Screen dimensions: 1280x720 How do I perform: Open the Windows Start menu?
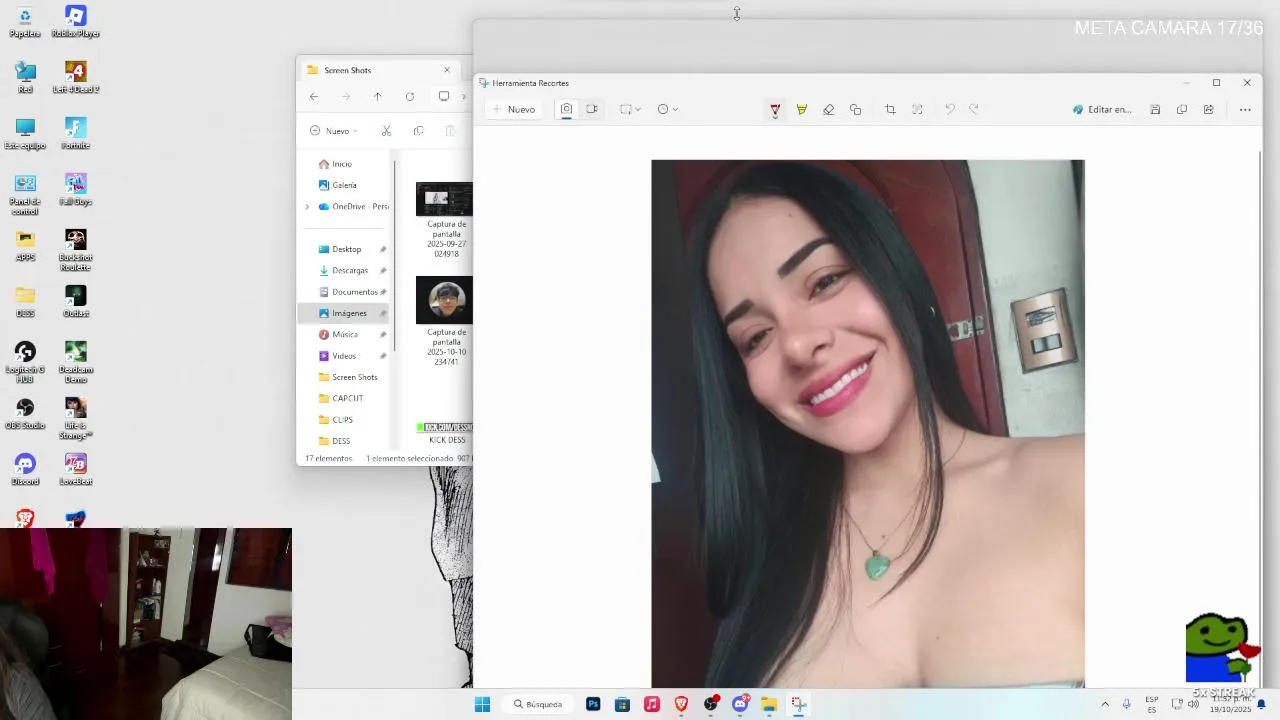[482, 704]
